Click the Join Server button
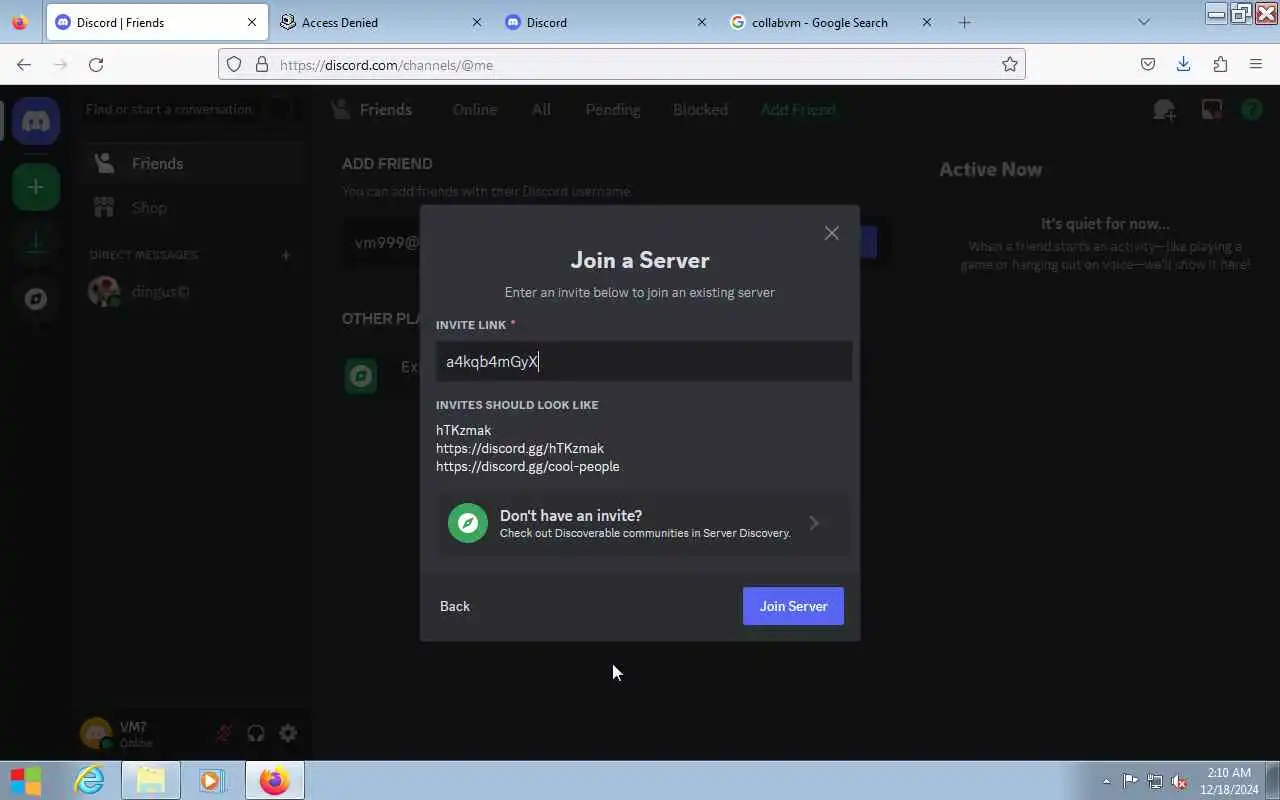1280x800 pixels. point(793,606)
